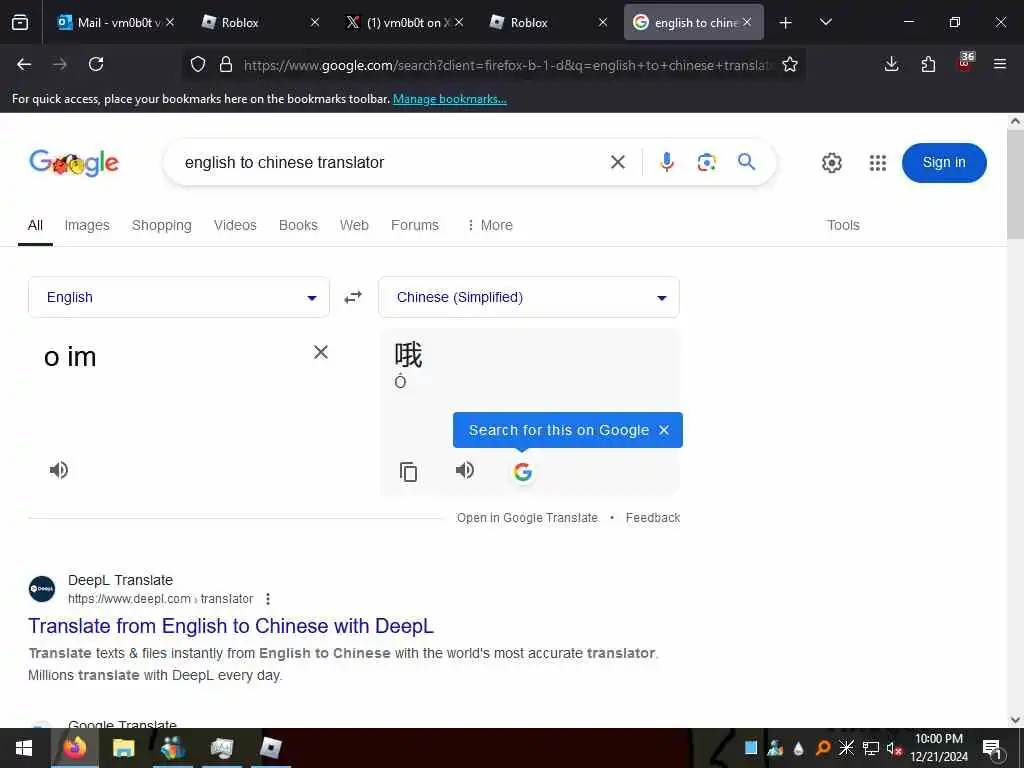The image size is (1024, 768).
Task: Open the Shopping search tab
Action: (x=161, y=225)
